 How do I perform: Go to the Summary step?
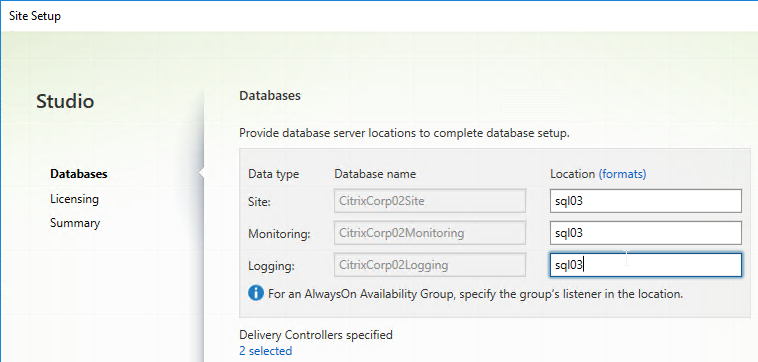pyautogui.click(x=75, y=223)
